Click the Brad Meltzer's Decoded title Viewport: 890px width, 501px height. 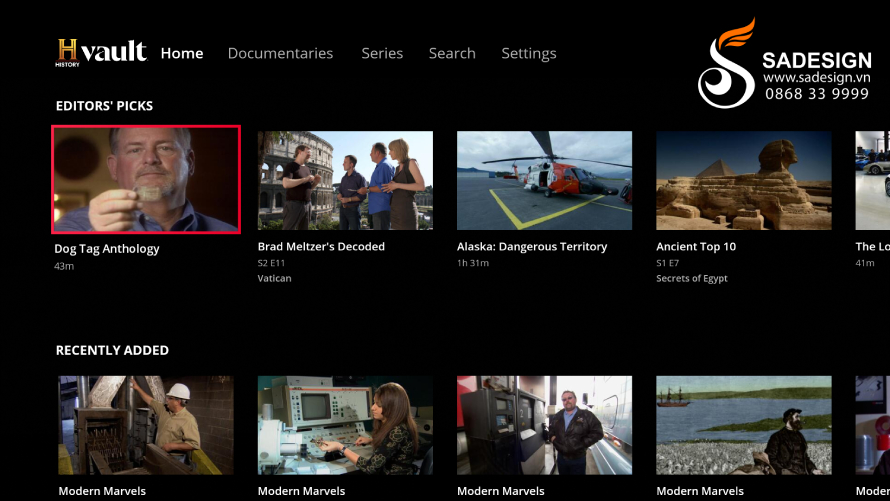(321, 246)
